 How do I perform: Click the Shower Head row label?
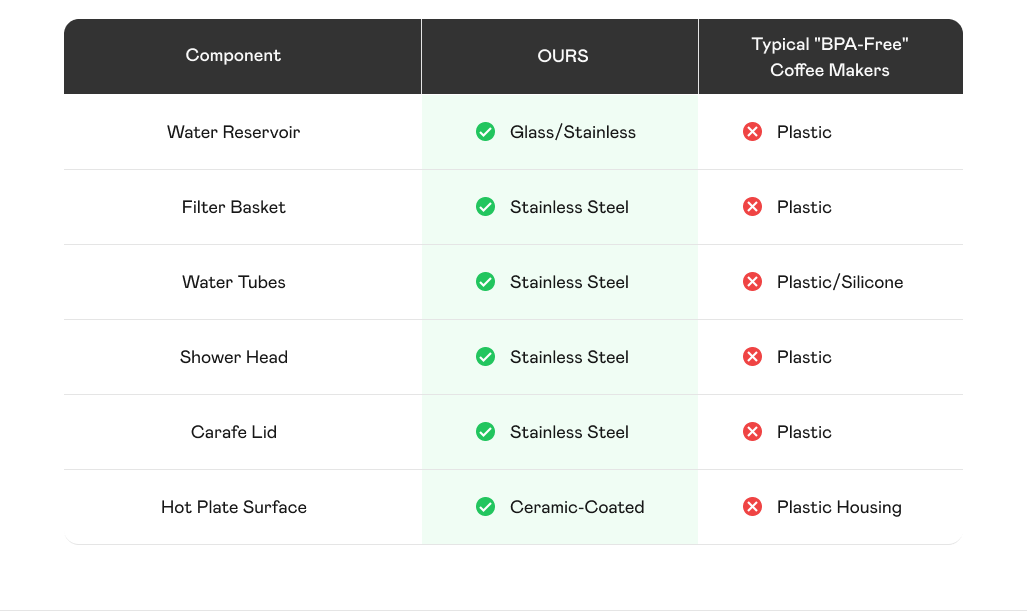[x=233, y=357]
